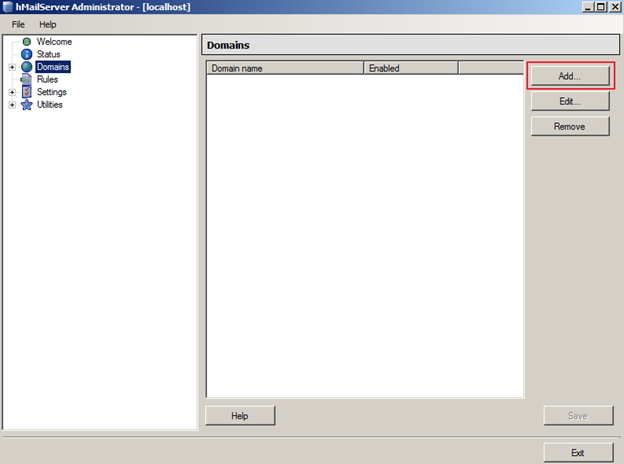
Task: Click the Edit... button
Action: (569, 101)
